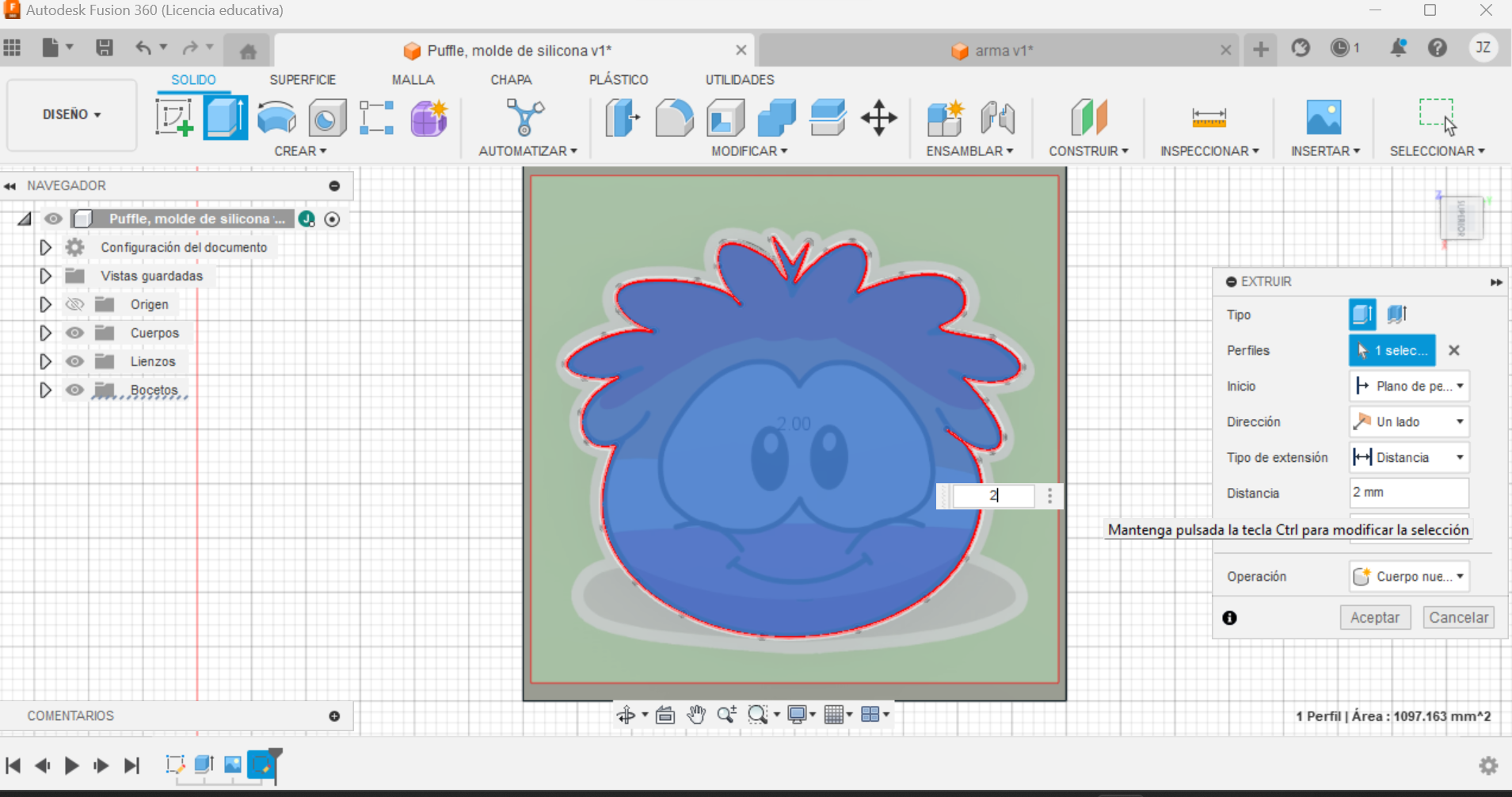1512x797 pixels.
Task: Select the Extrude tool in the Crear group
Action: (x=226, y=118)
